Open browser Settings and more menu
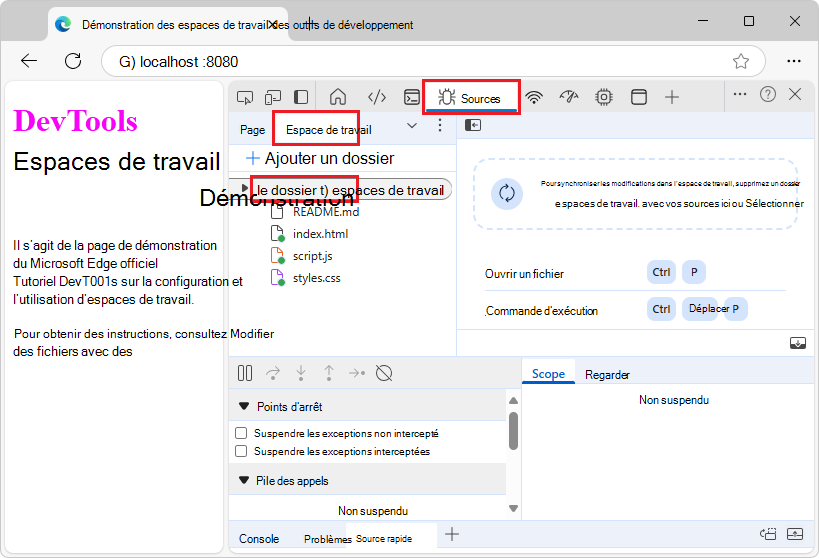 click(x=794, y=61)
